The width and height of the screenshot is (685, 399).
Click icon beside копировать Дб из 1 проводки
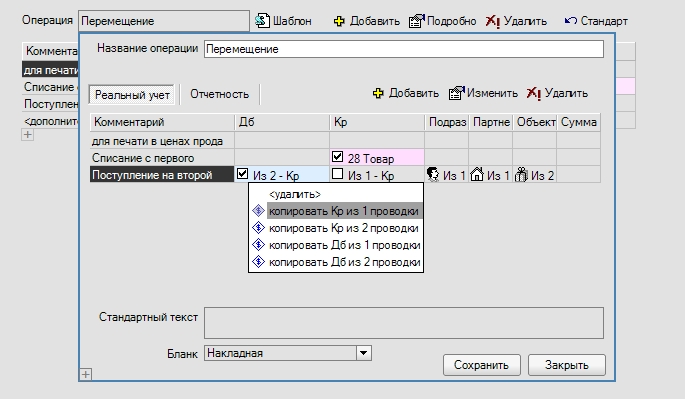tap(258, 245)
